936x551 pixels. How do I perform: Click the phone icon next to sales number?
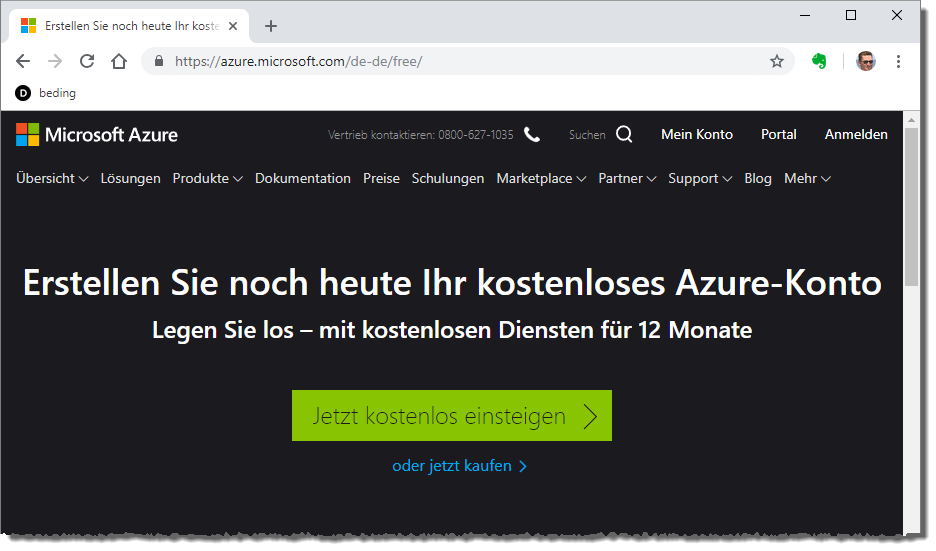[x=532, y=135]
